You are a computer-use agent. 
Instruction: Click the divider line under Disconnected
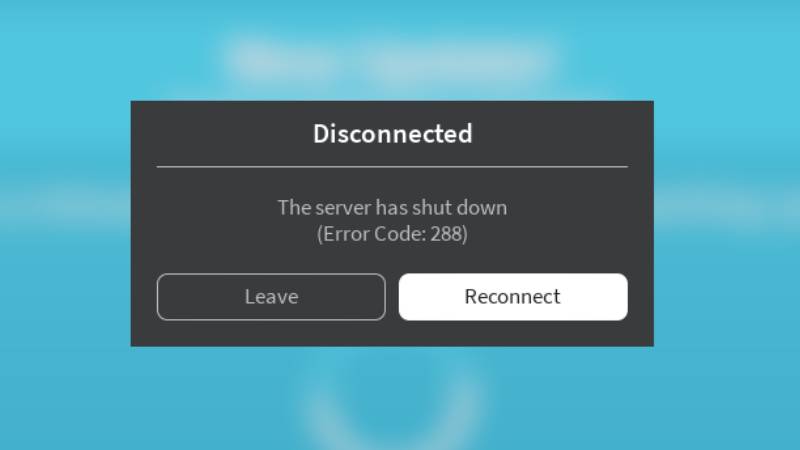click(392, 166)
